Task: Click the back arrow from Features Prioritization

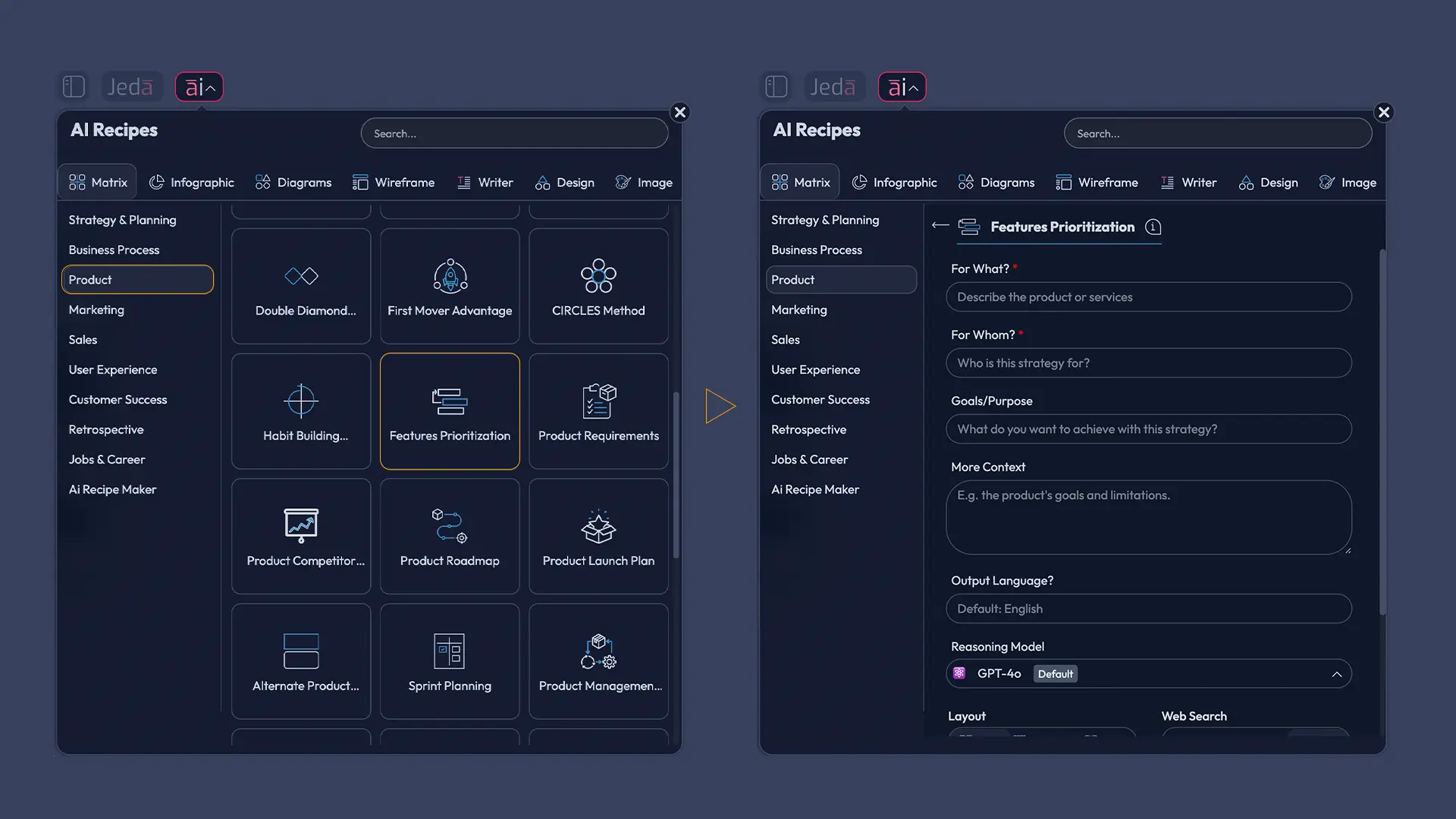Action: pos(940,225)
